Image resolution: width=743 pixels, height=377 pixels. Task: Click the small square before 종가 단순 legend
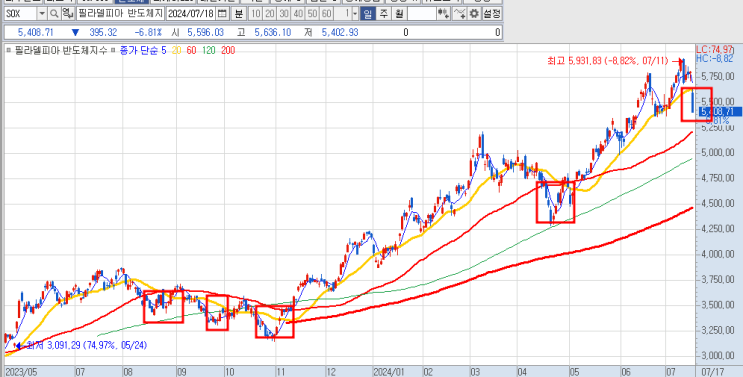[x=113, y=50]
